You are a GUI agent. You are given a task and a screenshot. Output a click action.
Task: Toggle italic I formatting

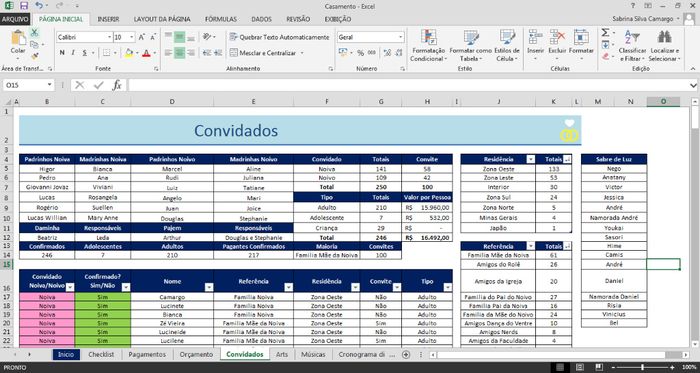pos(72,53)
